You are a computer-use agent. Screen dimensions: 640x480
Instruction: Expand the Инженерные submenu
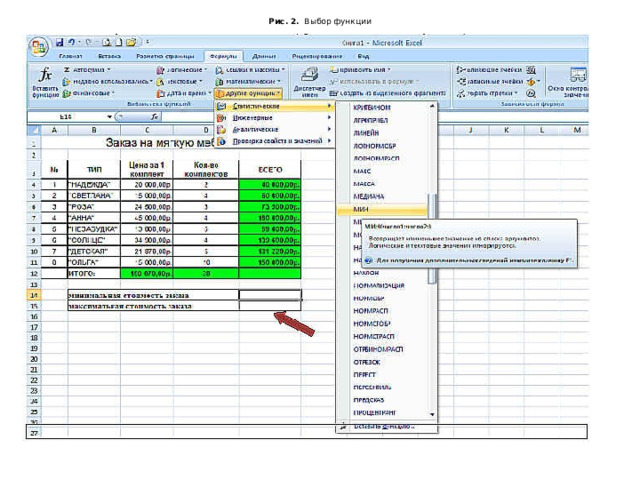click(x=275, y=118)
